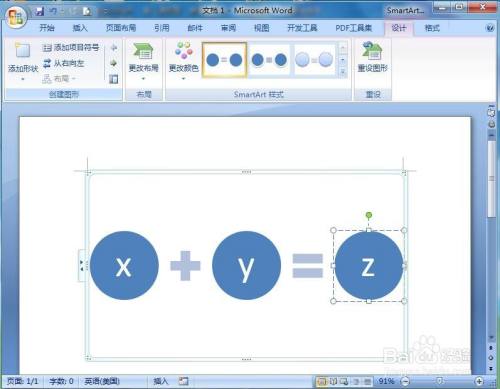Click the macro recording icon in status bar
Viewport: 500px width, 389px height.
(x=183, y=381)
